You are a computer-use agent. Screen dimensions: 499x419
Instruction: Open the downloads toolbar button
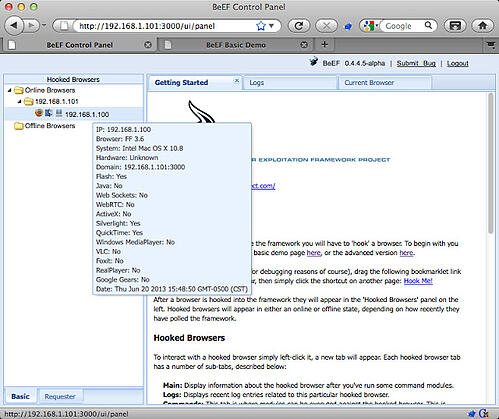coord(455,26)
